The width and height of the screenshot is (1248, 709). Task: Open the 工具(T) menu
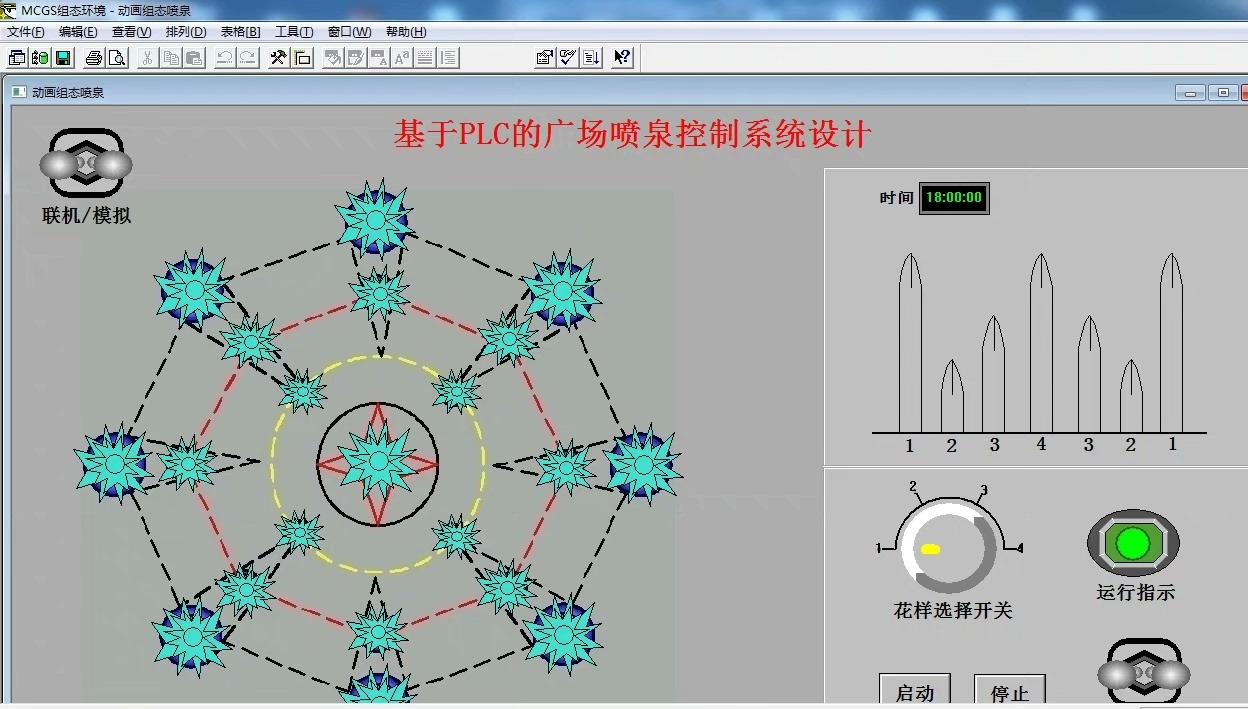pos(294,32)
